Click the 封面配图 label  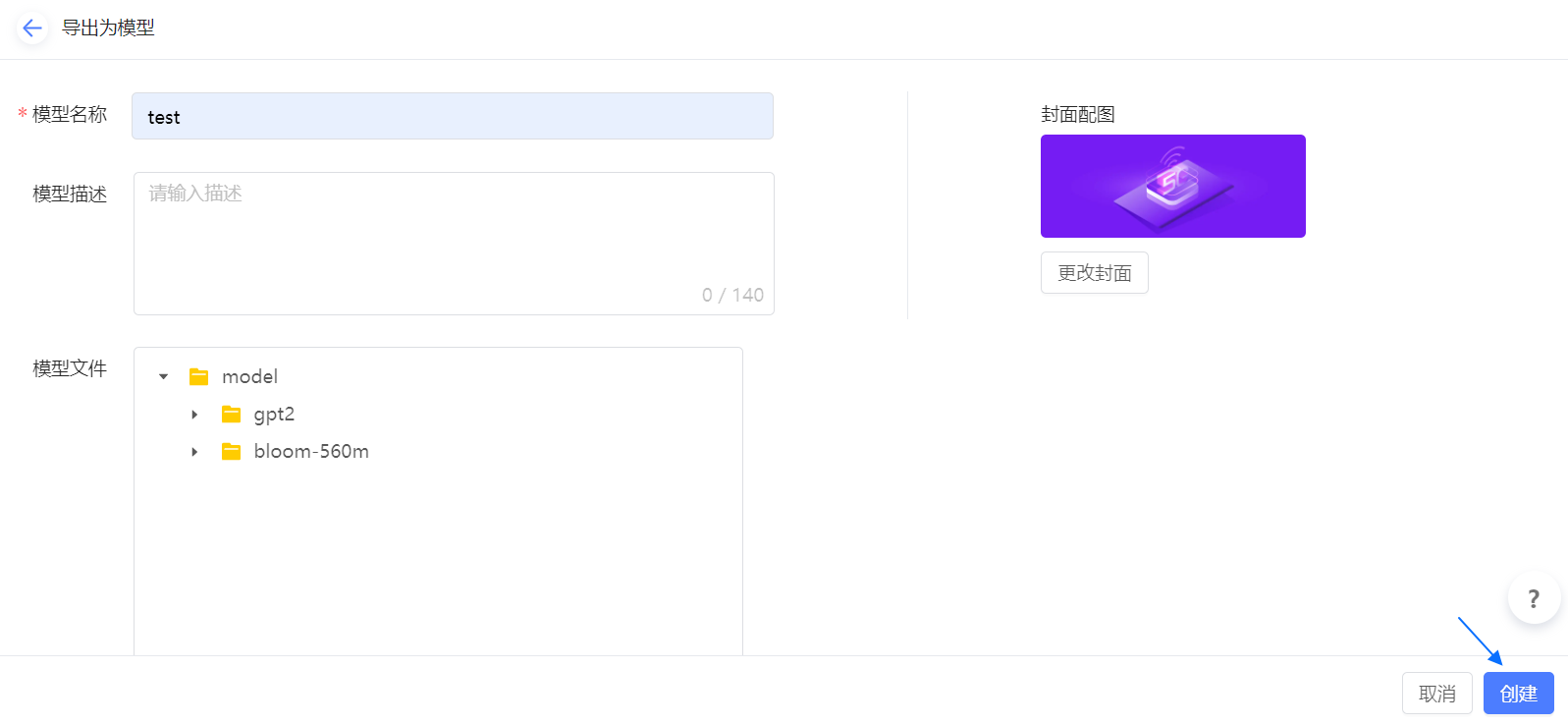coord(1077,115)
